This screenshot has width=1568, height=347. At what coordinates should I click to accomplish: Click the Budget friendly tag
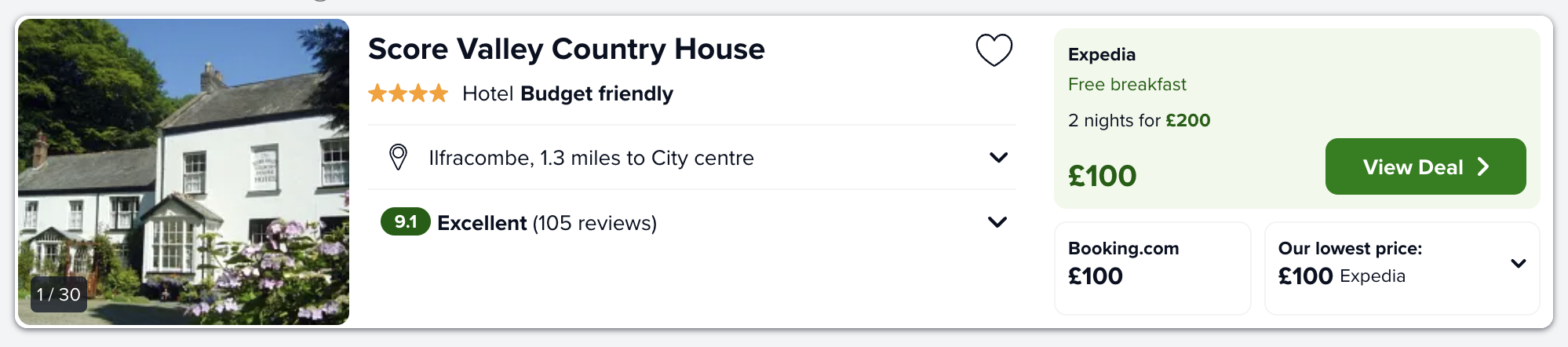(596, 93)
